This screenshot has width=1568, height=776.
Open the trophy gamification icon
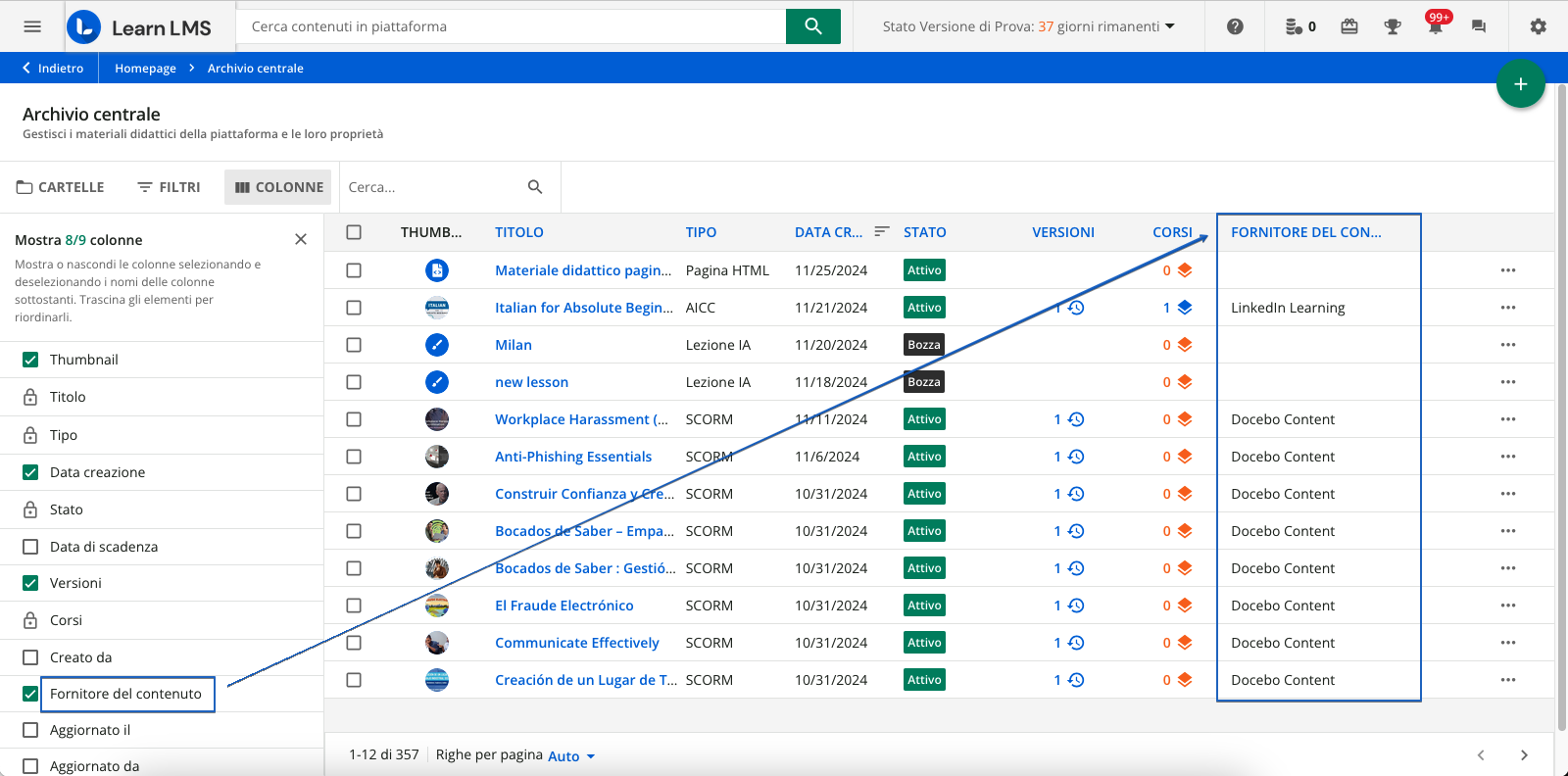click(x=1393, y=26)
